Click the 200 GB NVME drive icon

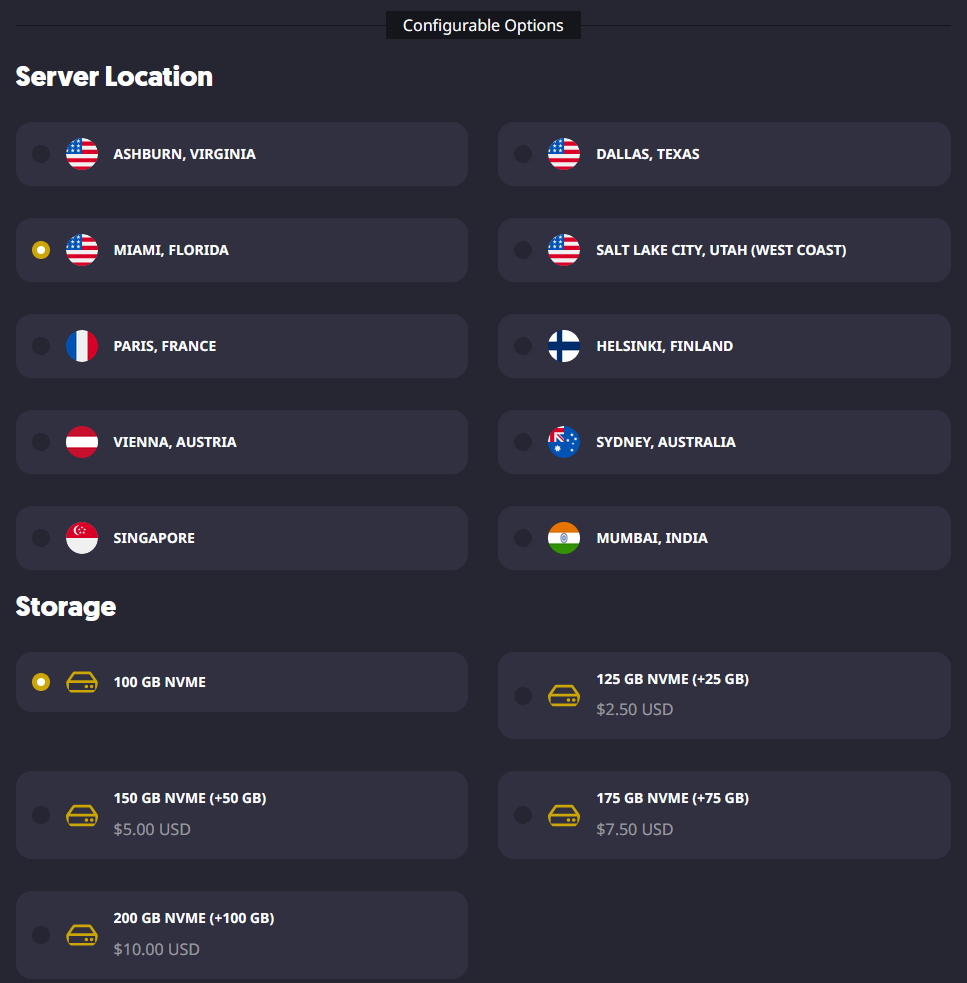[82, 935]
